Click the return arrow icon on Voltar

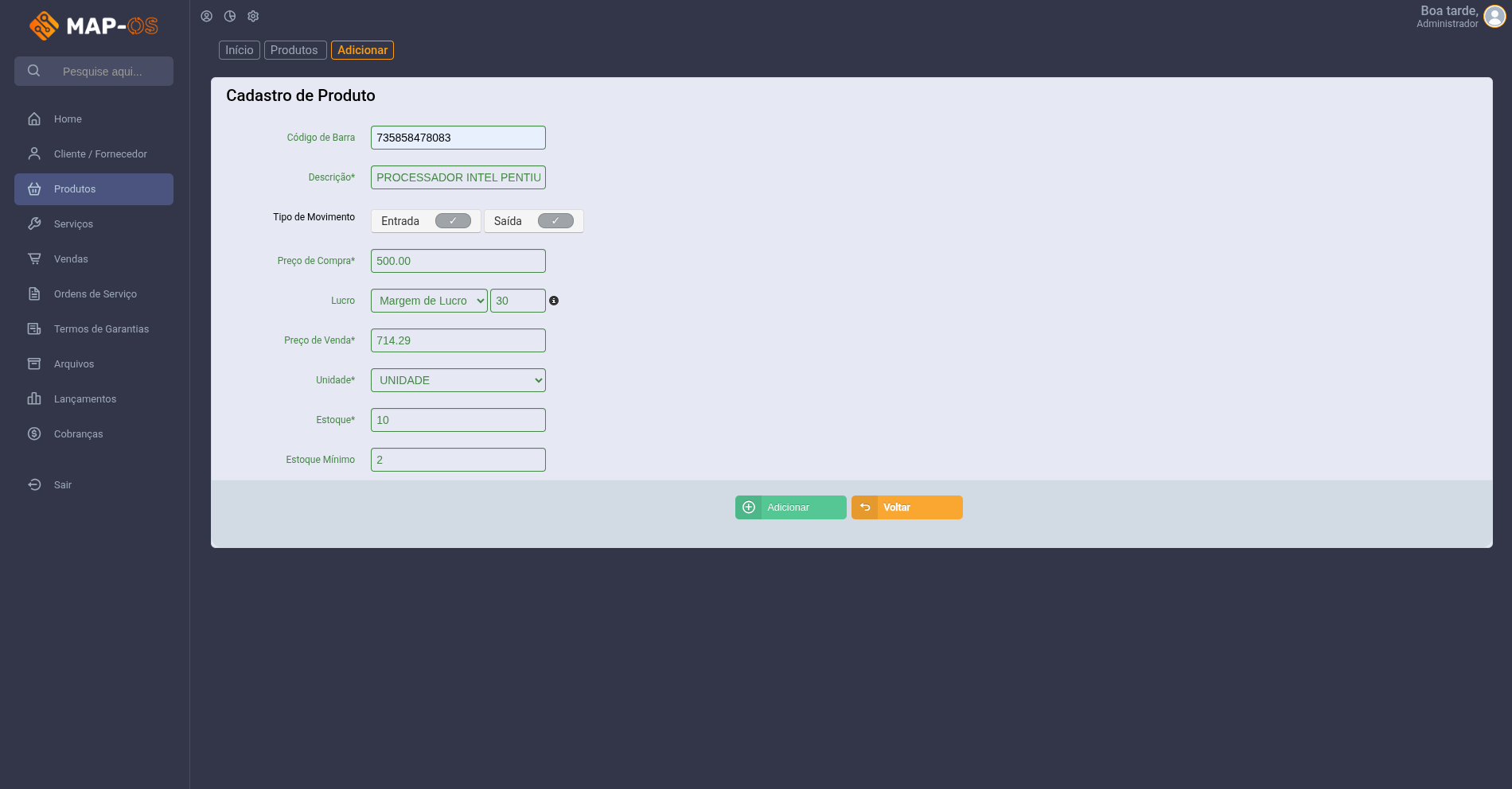[x=865, y=507]
